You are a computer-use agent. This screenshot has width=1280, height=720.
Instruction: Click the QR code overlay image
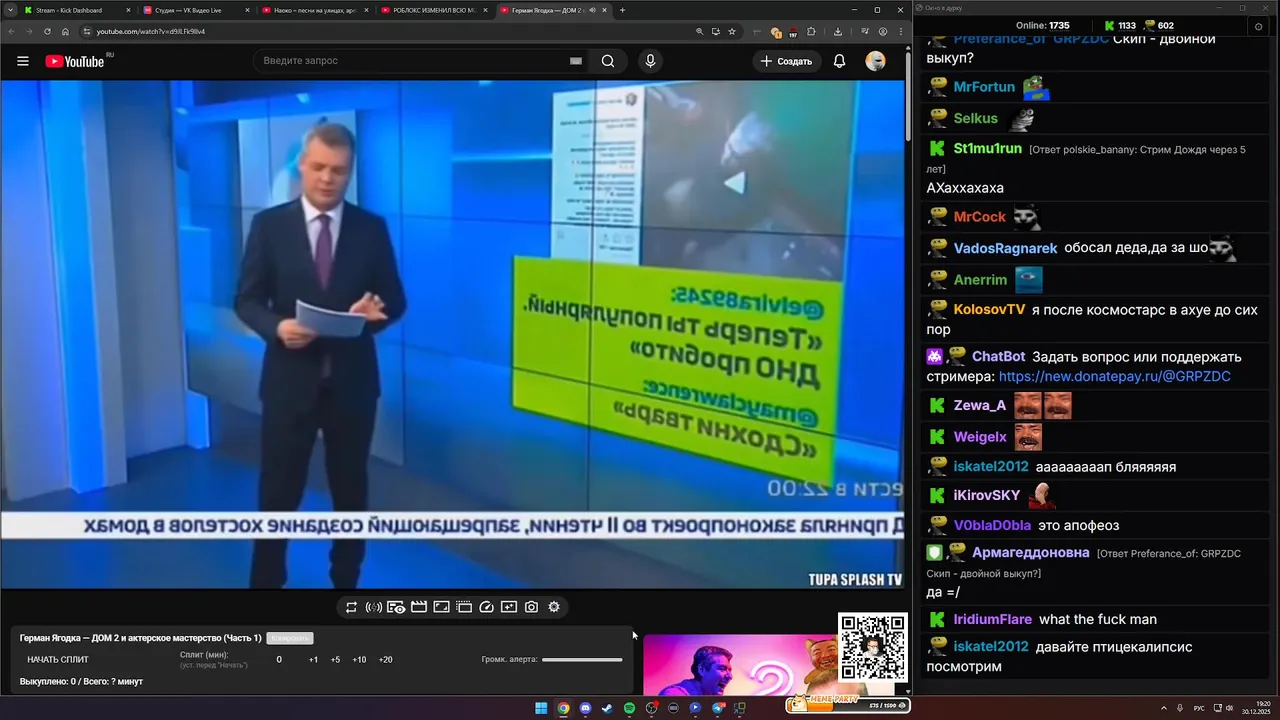(x=872, y=646)
